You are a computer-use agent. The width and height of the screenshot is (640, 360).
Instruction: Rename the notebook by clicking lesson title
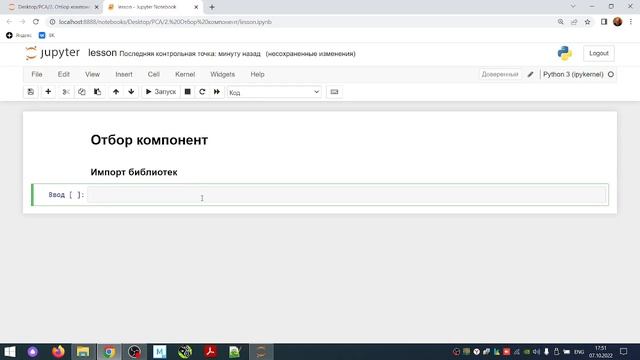coord(102,53)
